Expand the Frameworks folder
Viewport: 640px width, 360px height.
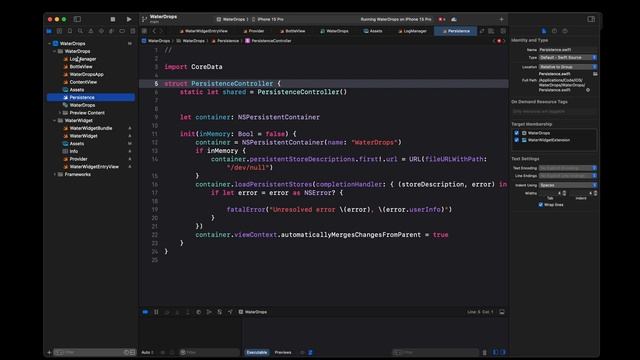click(x=55, y=174)
